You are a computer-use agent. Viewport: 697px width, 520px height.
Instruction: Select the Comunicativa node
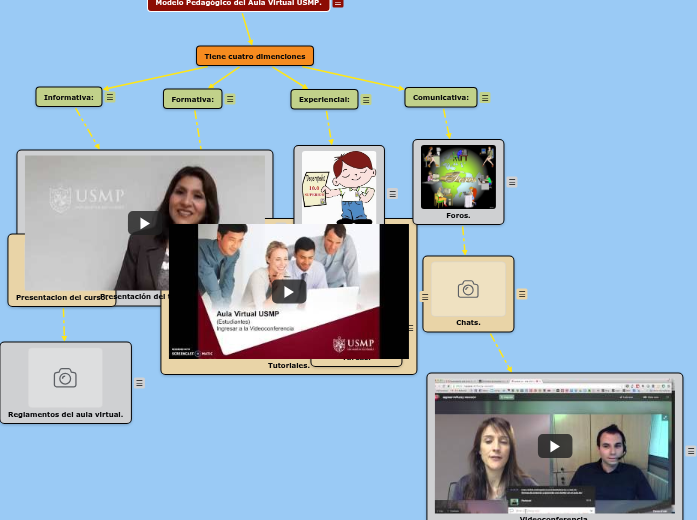pyautogui.click(x=440, y=97)
